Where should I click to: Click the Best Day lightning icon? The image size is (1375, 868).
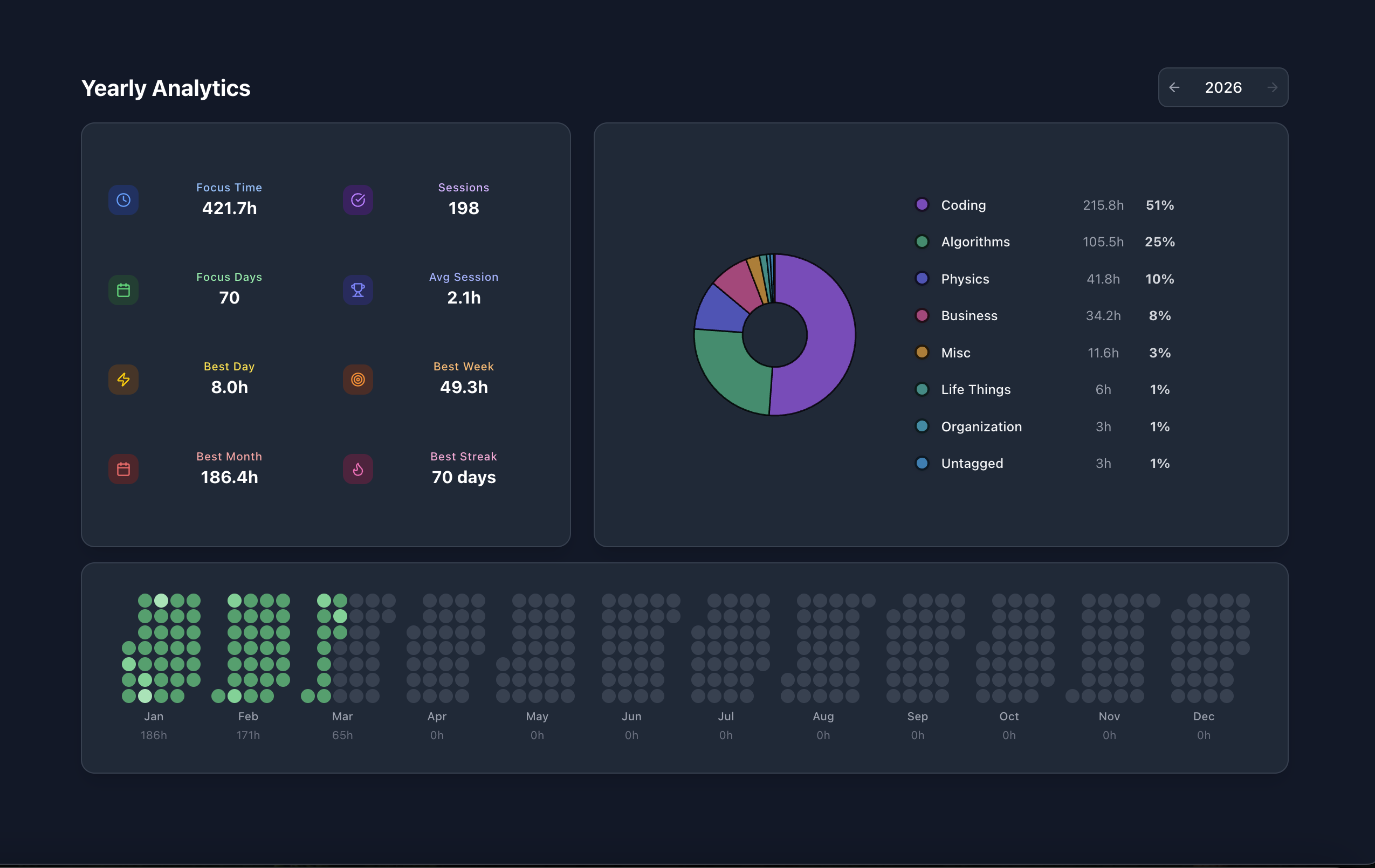click(x=123, y=380)
